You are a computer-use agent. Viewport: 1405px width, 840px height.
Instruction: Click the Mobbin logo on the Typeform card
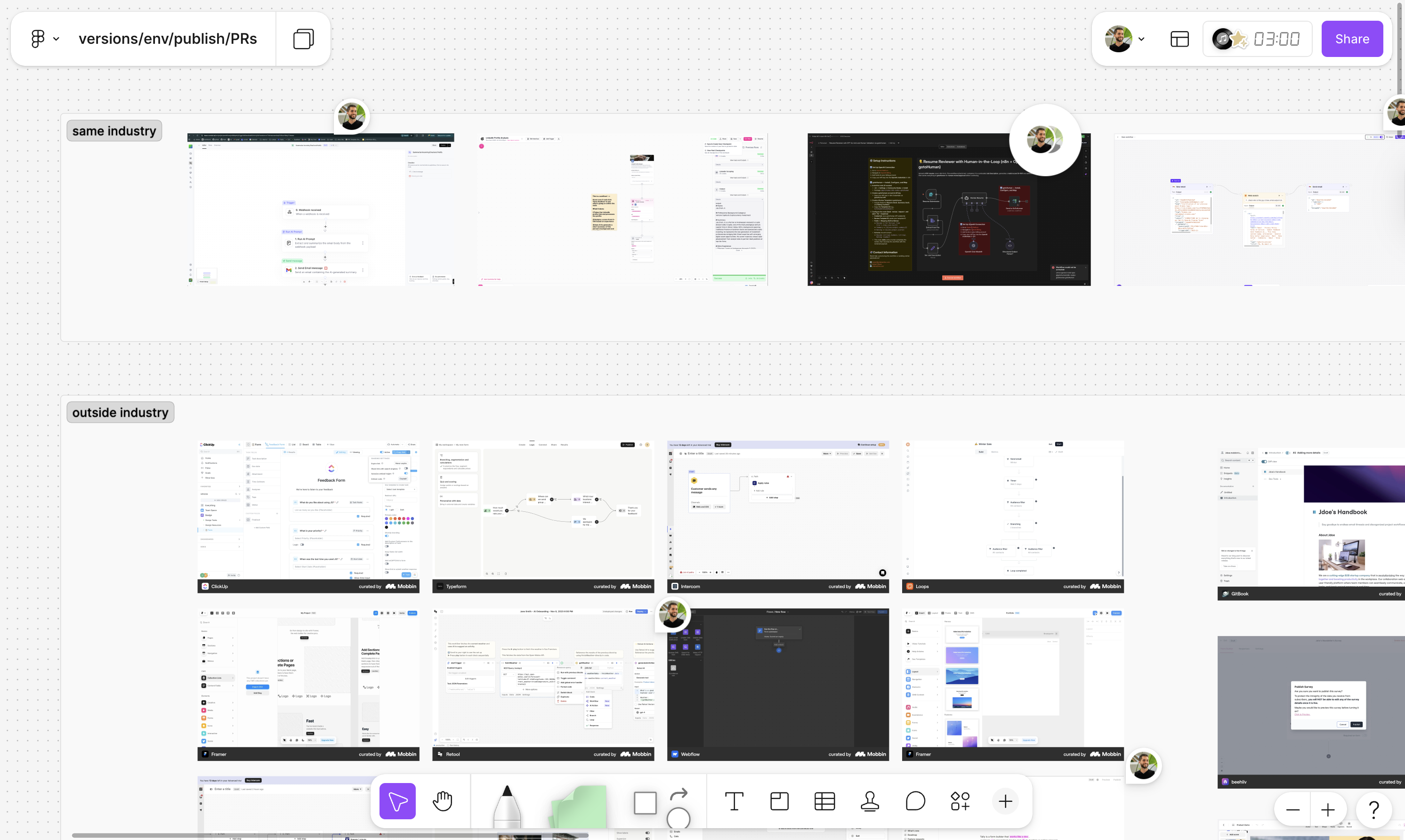click(636, 586)
